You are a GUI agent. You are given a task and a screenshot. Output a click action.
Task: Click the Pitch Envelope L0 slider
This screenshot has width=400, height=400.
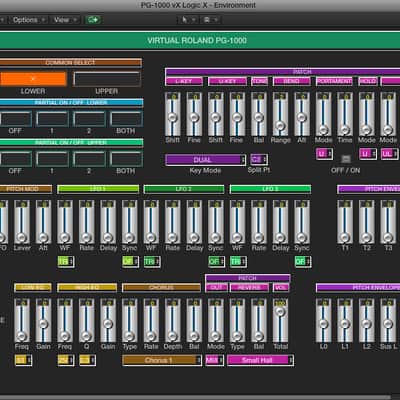(x=323, y=320)
